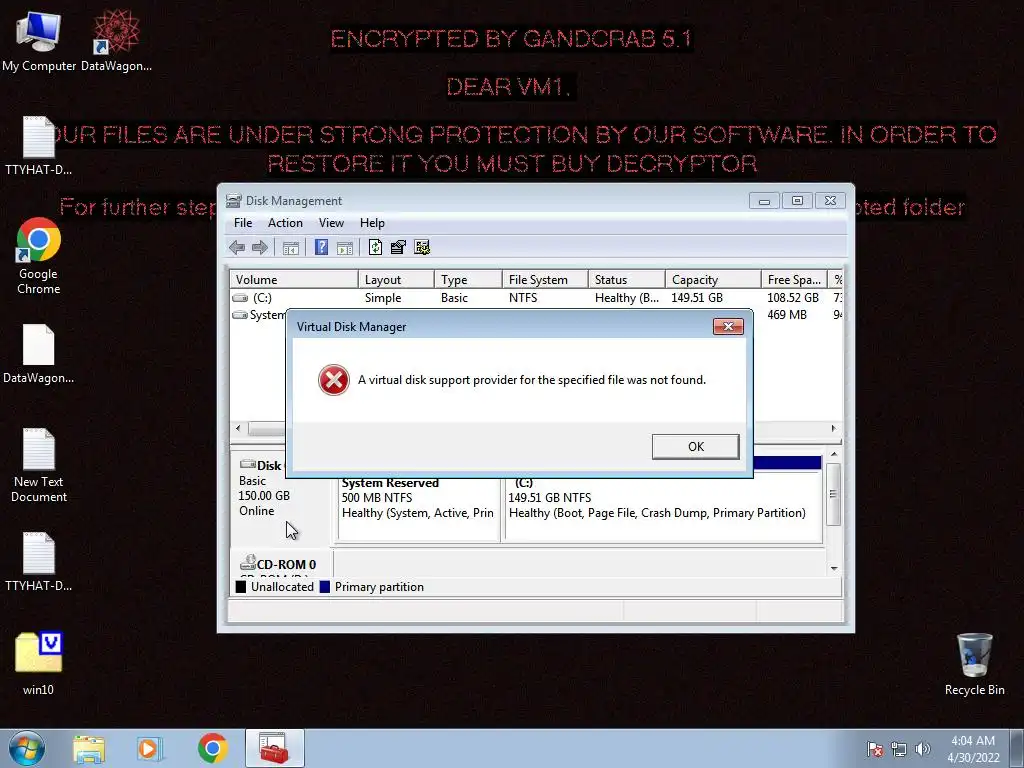Sort by the Volume column header

pos(294,280)
